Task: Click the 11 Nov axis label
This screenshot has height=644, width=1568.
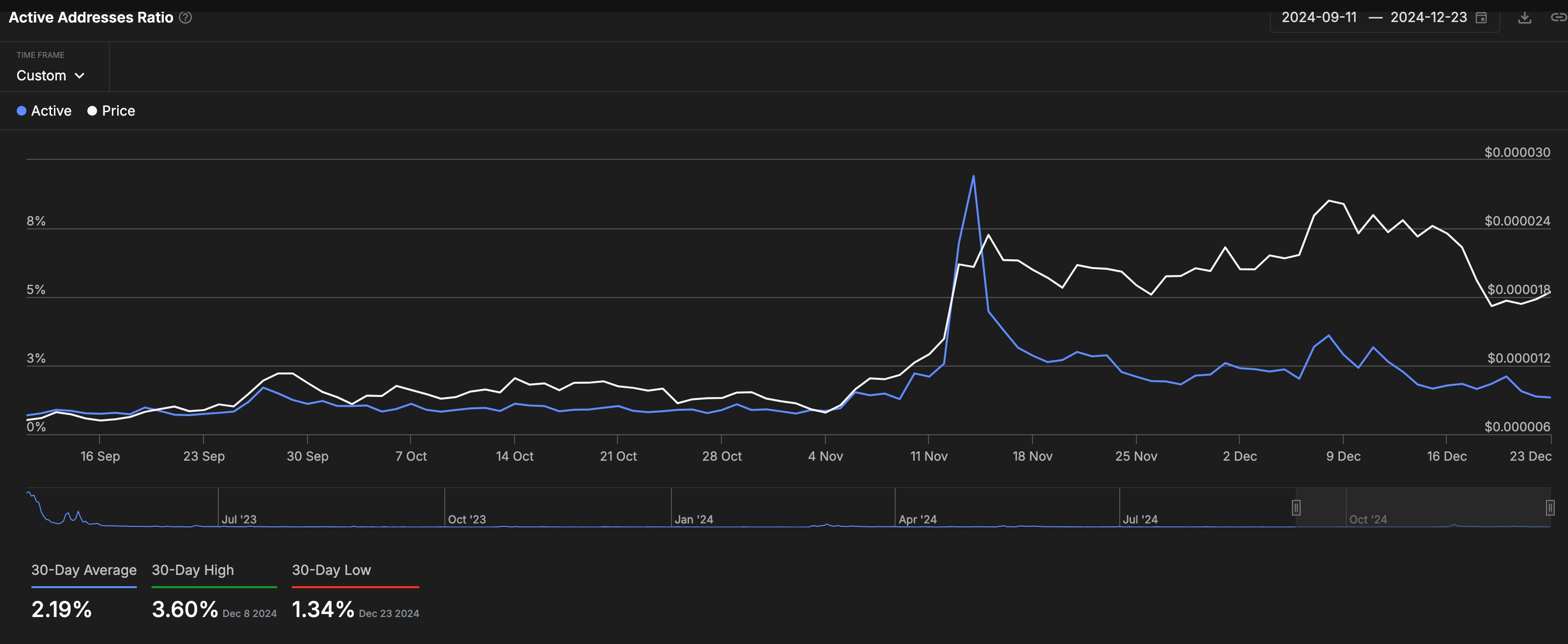Action: click(x=929, y=456)
